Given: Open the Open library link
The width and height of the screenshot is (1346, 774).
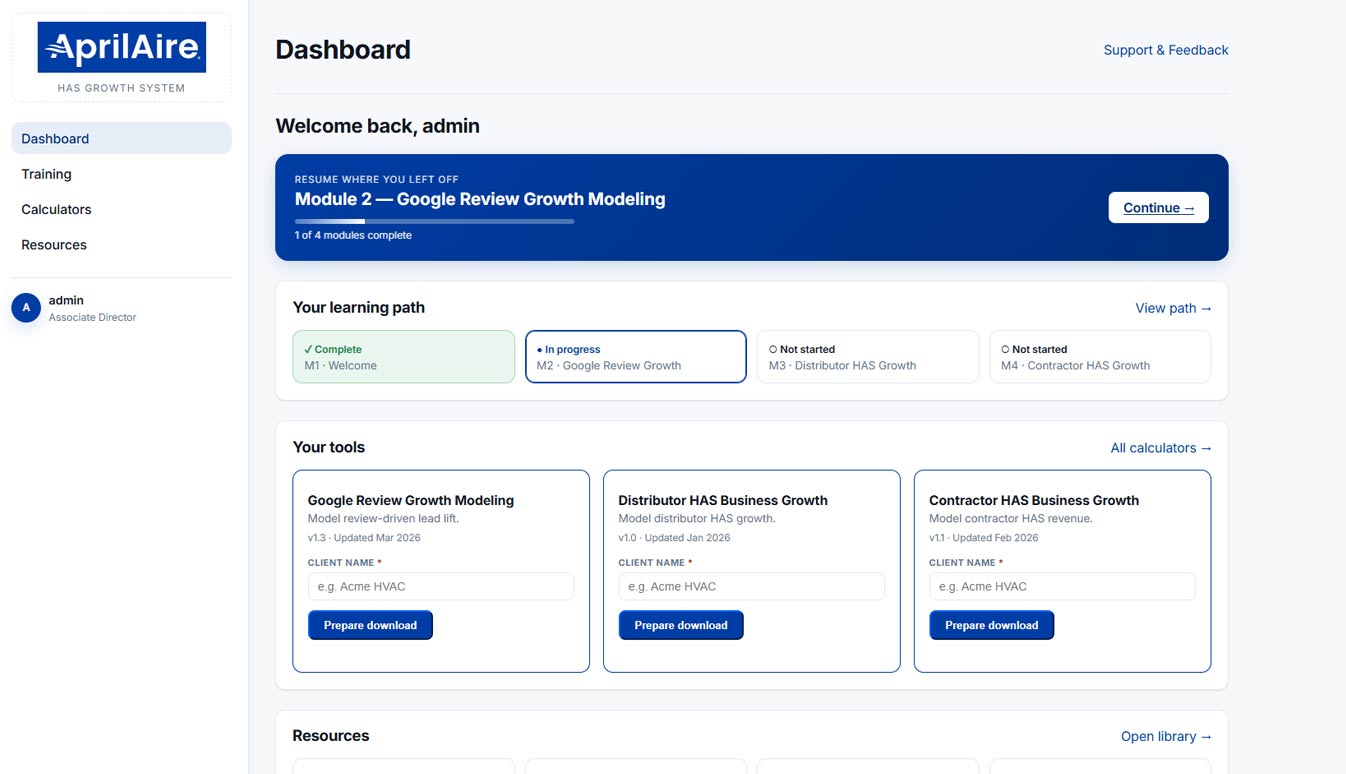Looking at the screenshot, I should (x=1166, y=736).
